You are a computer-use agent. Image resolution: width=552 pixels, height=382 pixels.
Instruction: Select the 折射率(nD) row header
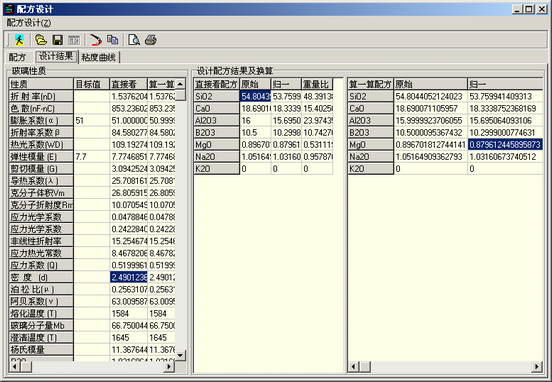pyautogui.click(x=41, y=96)
